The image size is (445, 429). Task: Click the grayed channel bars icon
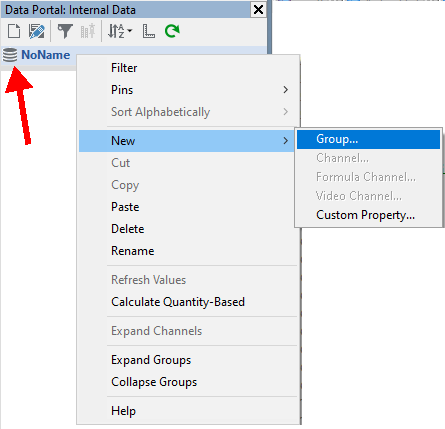(x=88, y=31)
